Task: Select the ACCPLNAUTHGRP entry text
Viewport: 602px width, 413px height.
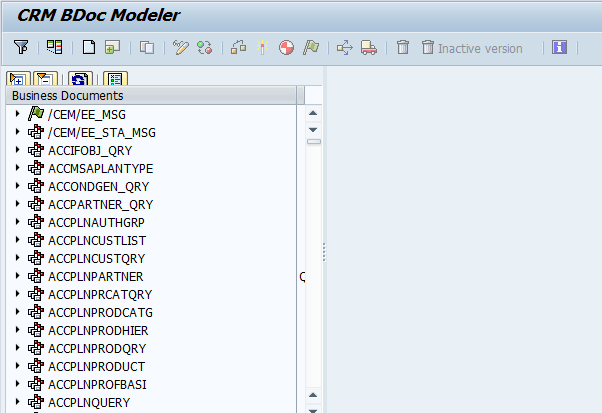Action: click(x=96, y=223)
